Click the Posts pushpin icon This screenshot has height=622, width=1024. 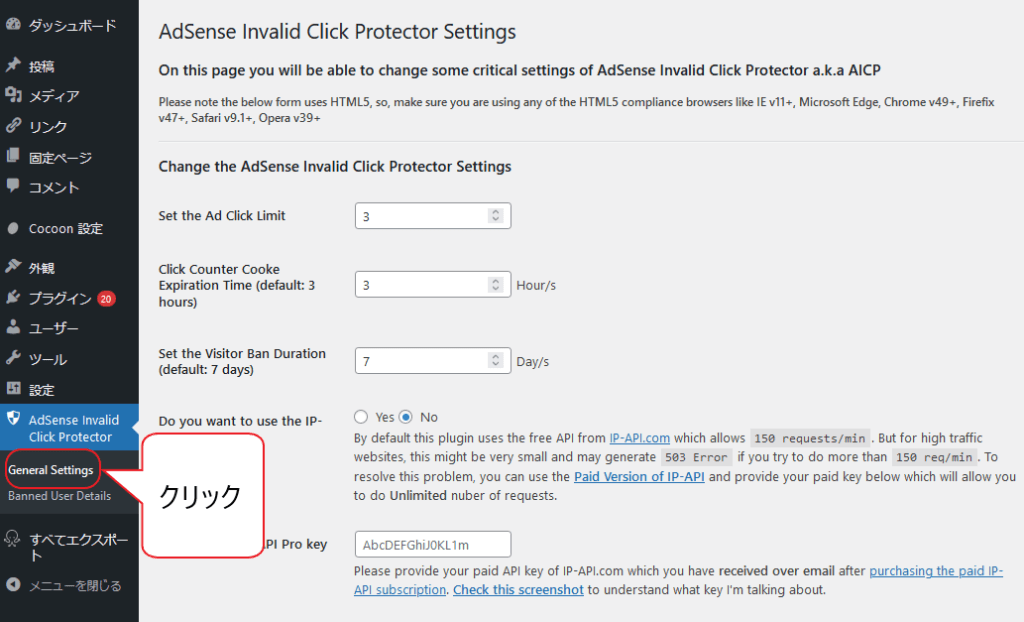(x=13, y=66)
